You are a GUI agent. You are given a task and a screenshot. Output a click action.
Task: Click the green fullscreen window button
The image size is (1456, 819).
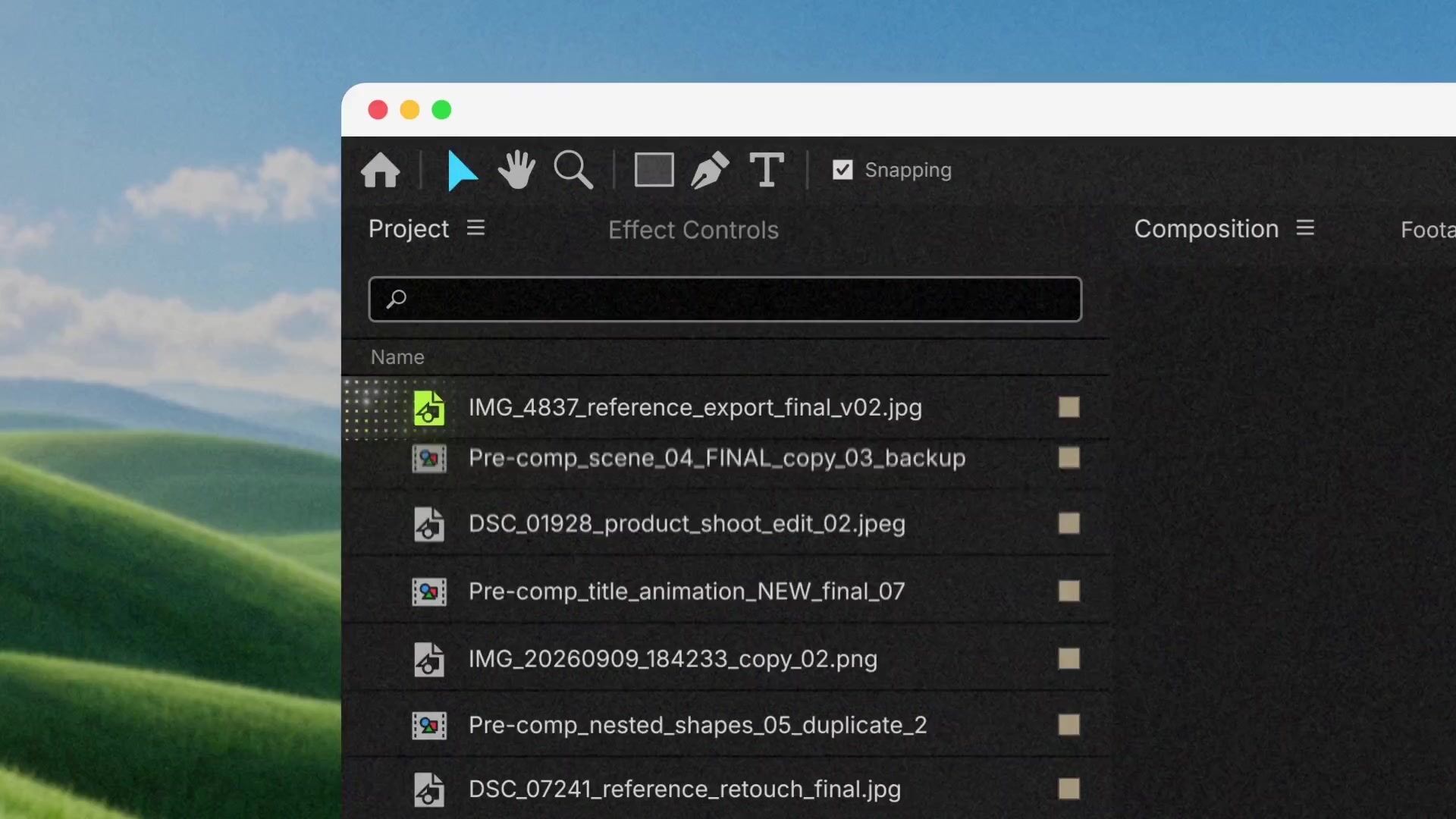(441, 110)
